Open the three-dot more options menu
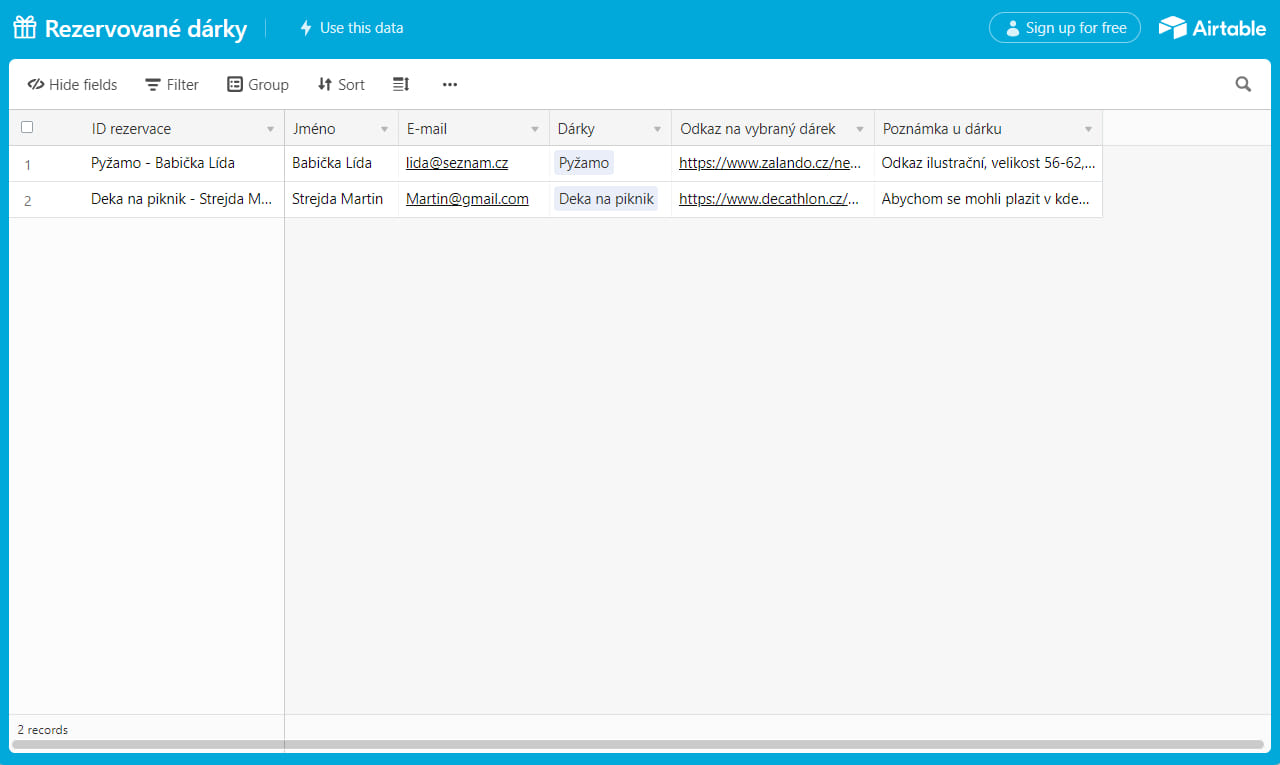The width and height of the screenshot is (1280, 765). tap(450, 85)
